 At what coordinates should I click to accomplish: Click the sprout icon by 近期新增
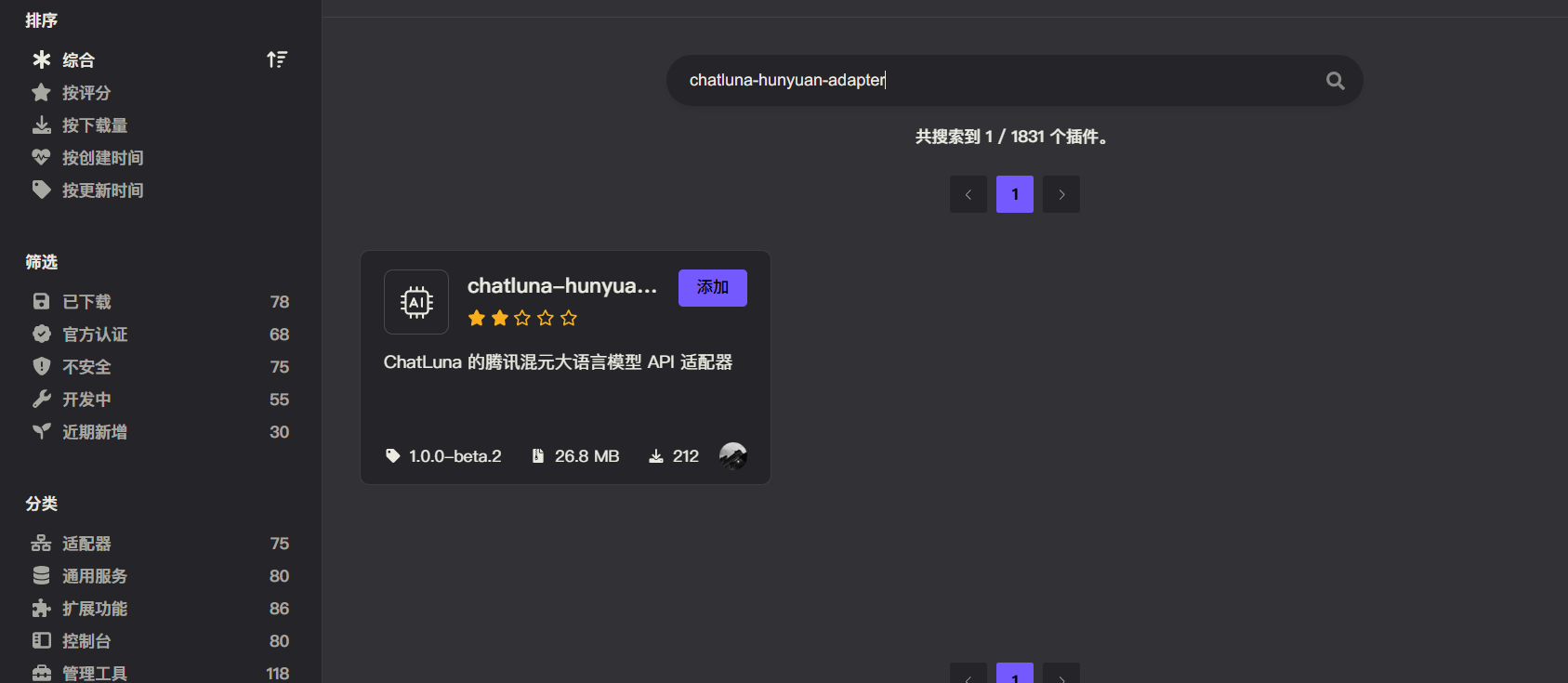pos(42,432)
